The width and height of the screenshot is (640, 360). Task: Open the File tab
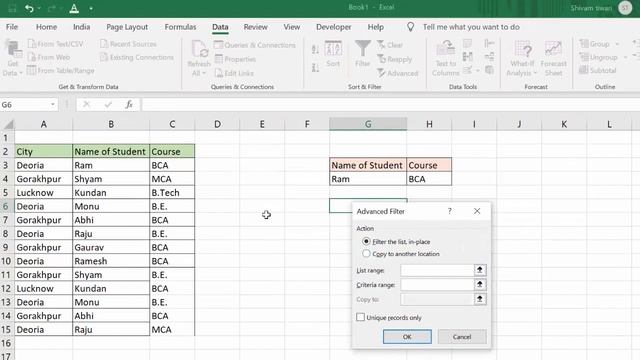point(12,27)
